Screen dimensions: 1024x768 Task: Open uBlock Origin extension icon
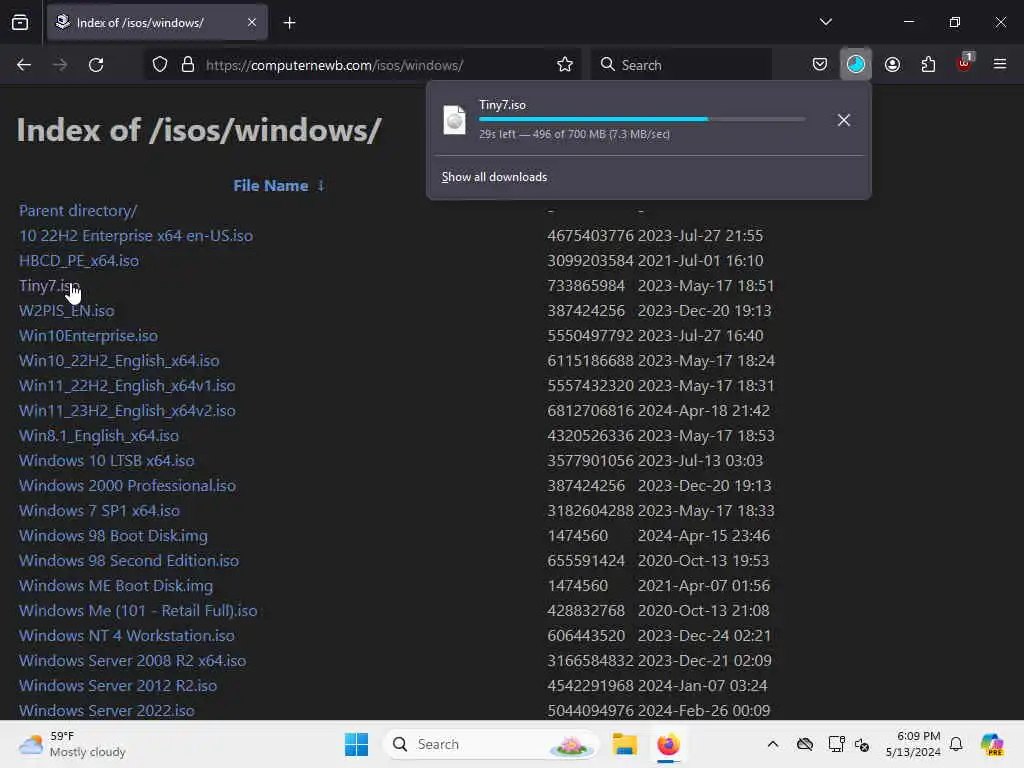click(964, 63)
